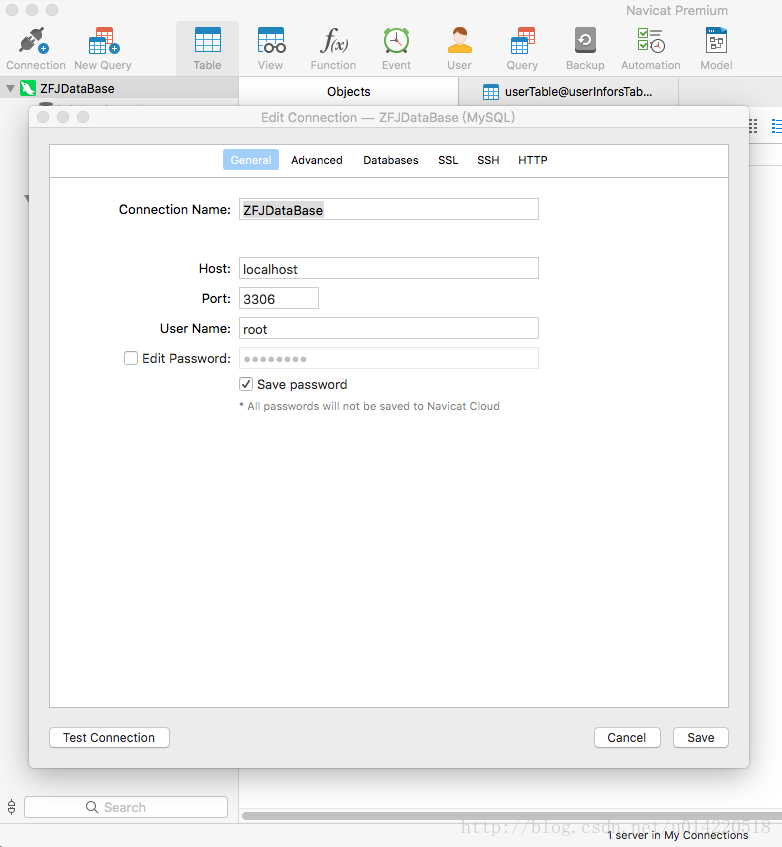Open the Automation toolbar icon

[651, 41]
